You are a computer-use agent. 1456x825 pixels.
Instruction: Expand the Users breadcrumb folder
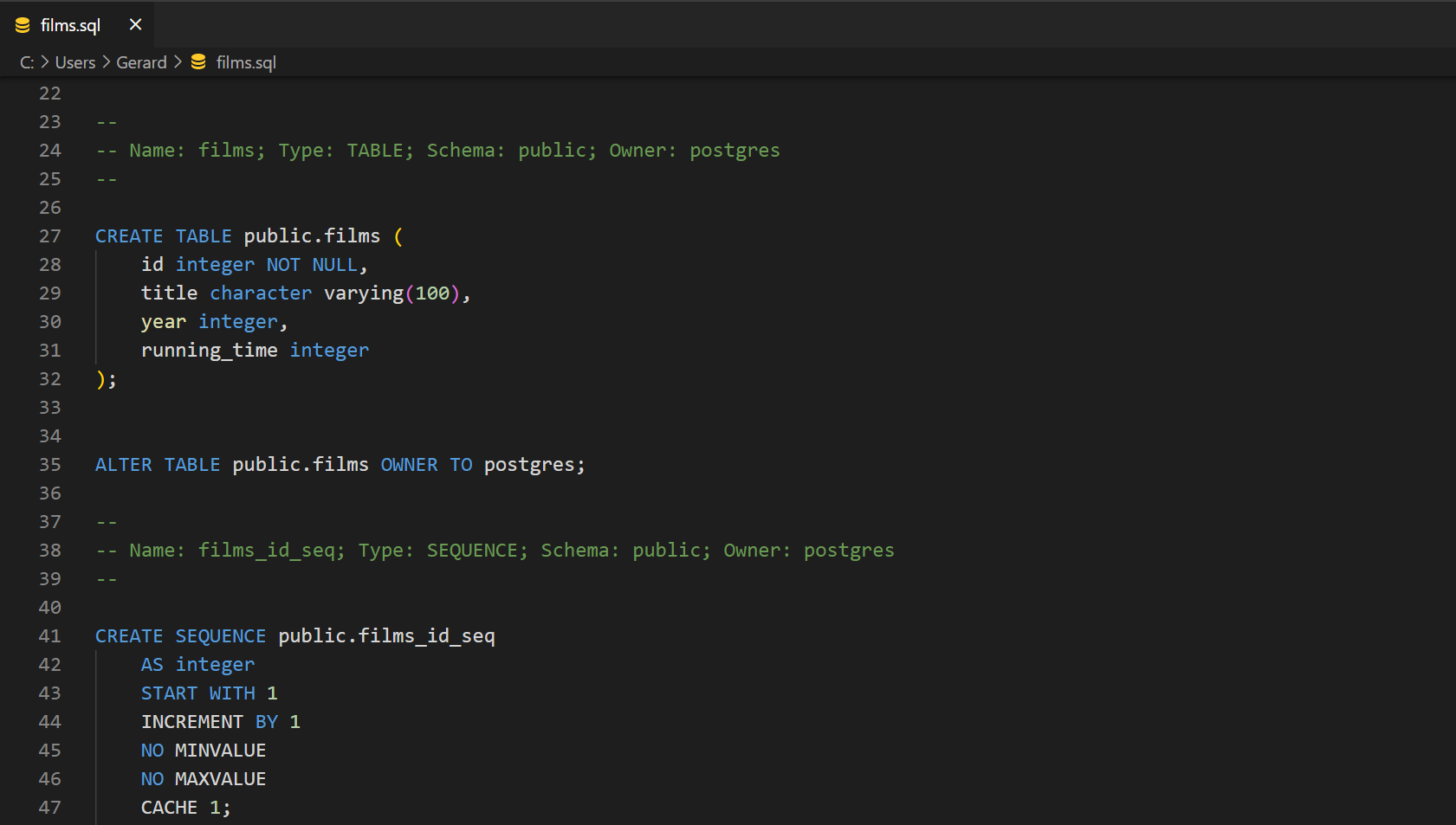coord(75,62)
